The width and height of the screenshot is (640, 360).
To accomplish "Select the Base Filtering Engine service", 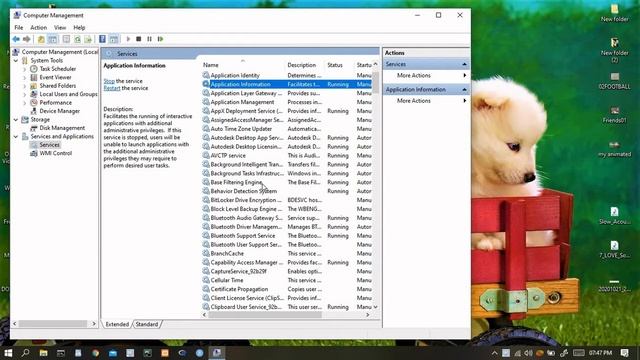I will pos(287,182).
